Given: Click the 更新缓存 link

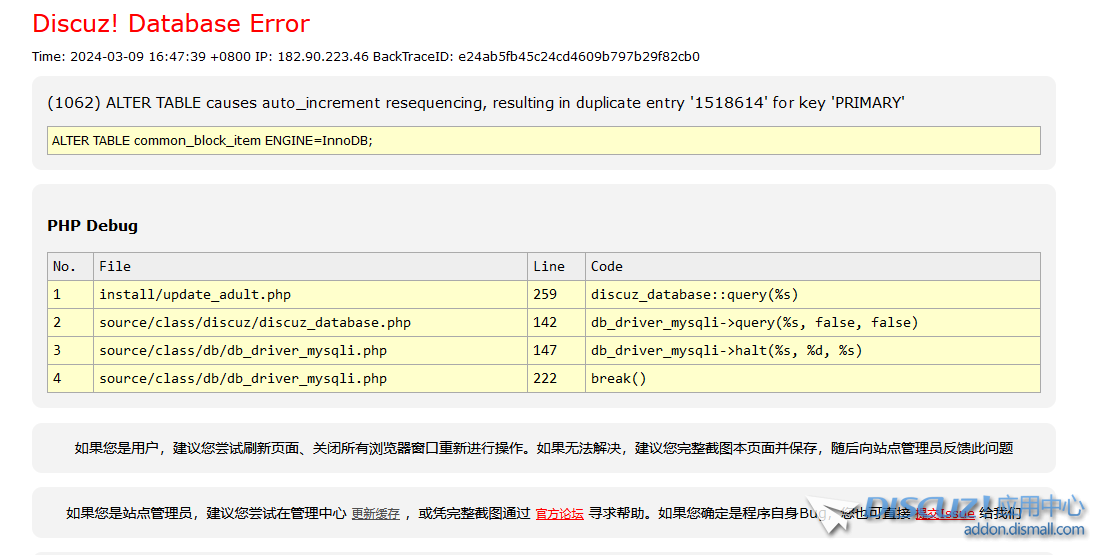Looking at the screenshot, I should [x=375, y=513].
